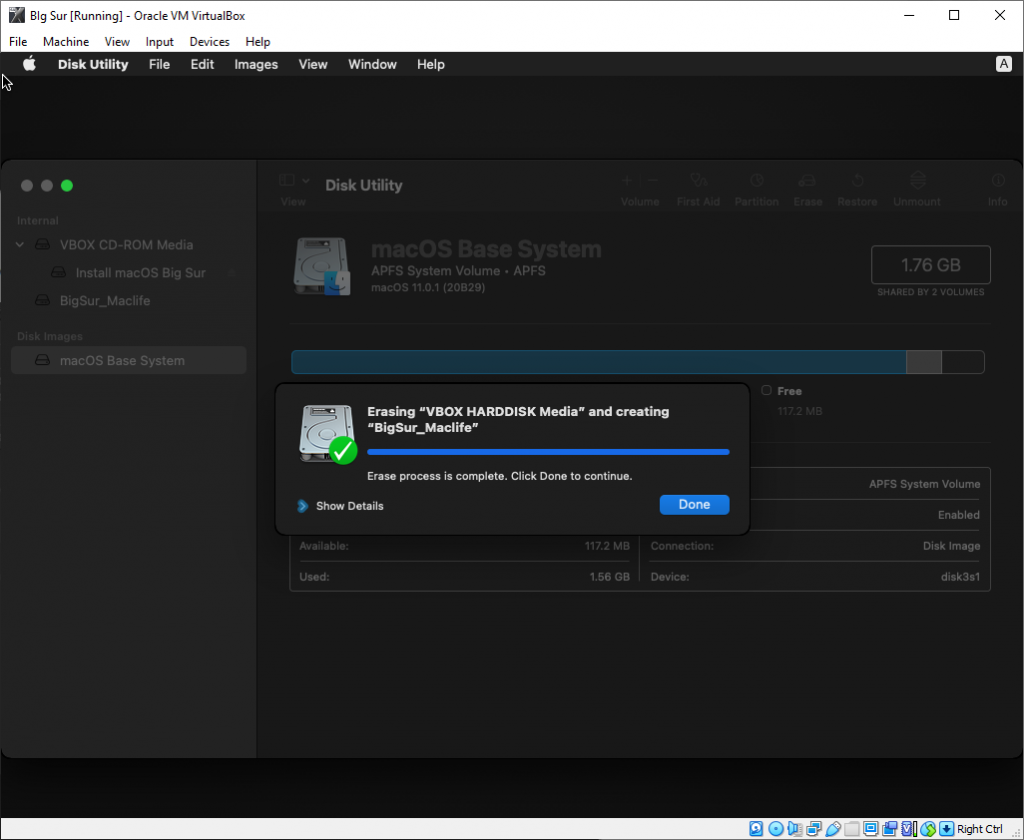Collapse the VBOX CD-ROM Media tree item
The image size is (1024, 840).
(x=20, y=245)
